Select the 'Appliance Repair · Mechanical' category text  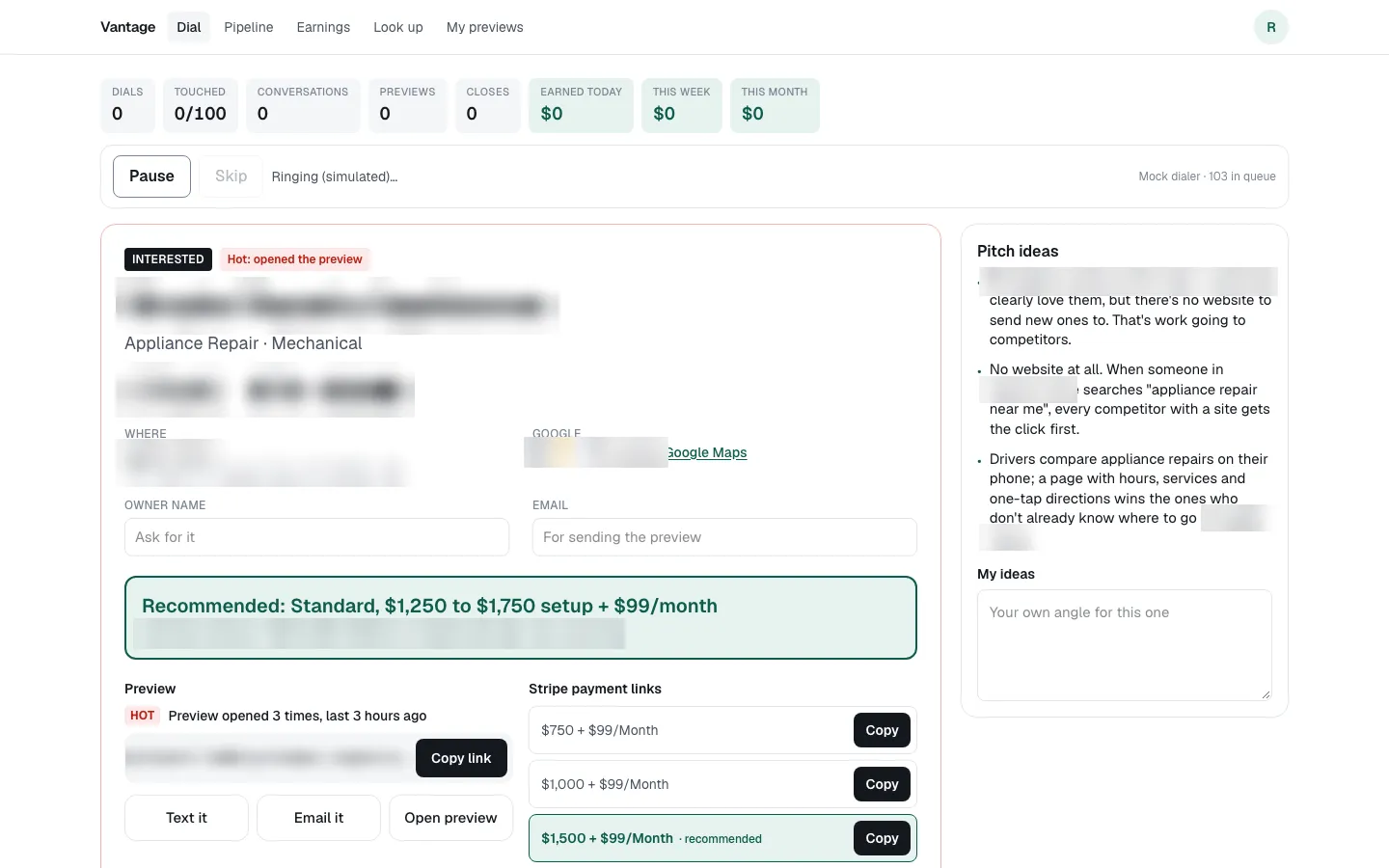[x=243, y=343]
